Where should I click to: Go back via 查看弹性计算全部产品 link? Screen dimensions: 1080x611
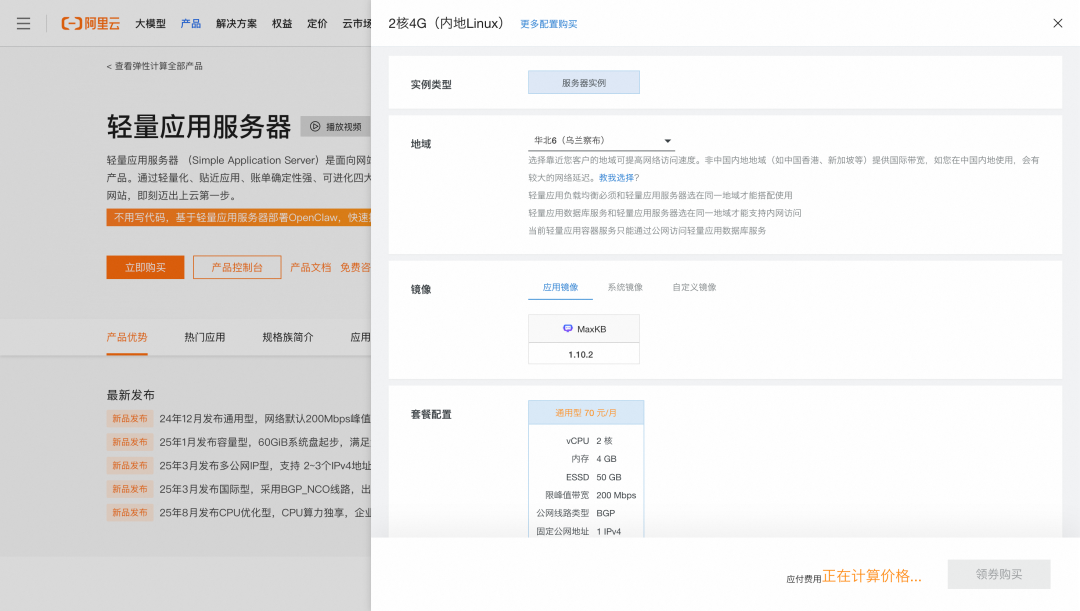pos(154,66)
